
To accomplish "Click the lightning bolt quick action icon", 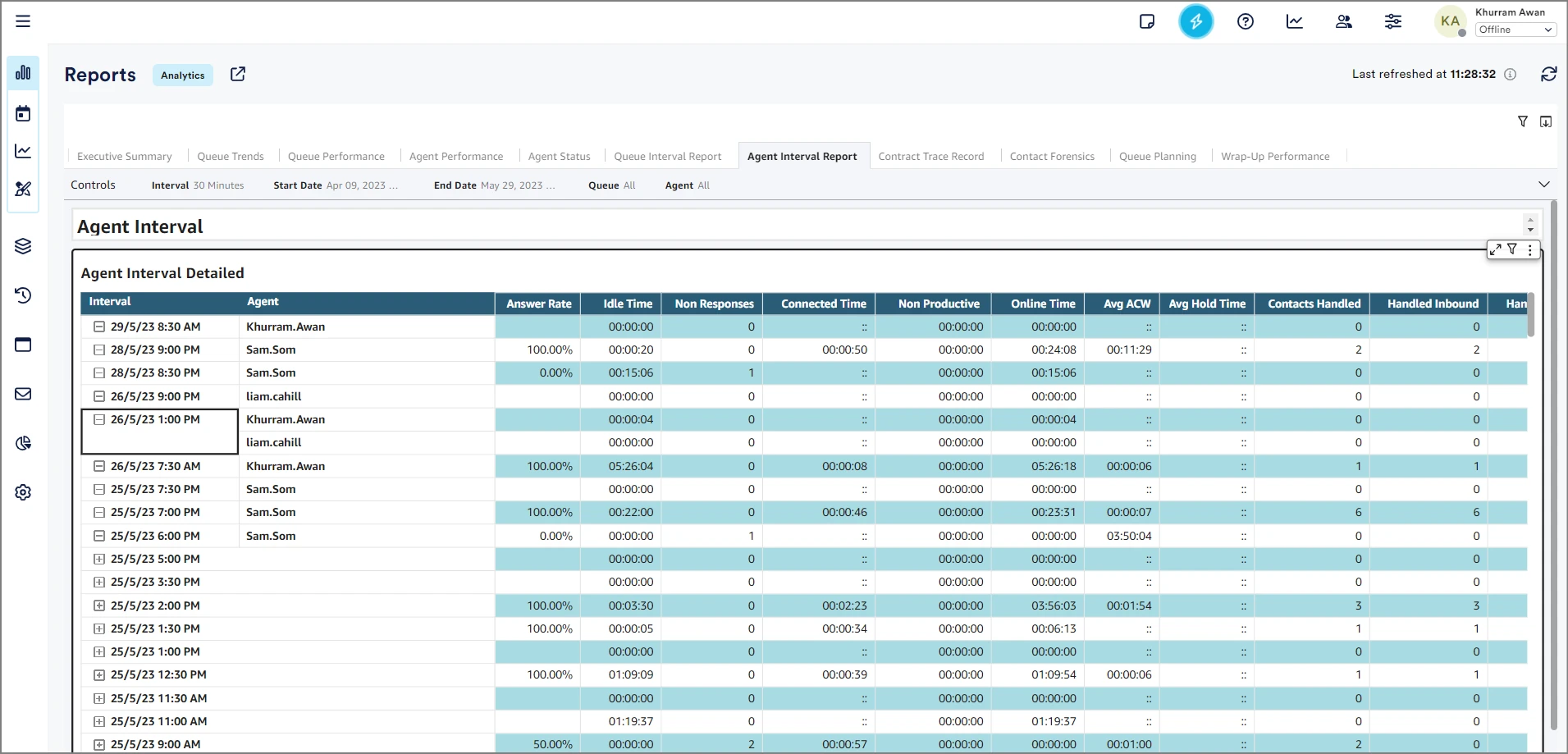I will tap(1195, 22).
